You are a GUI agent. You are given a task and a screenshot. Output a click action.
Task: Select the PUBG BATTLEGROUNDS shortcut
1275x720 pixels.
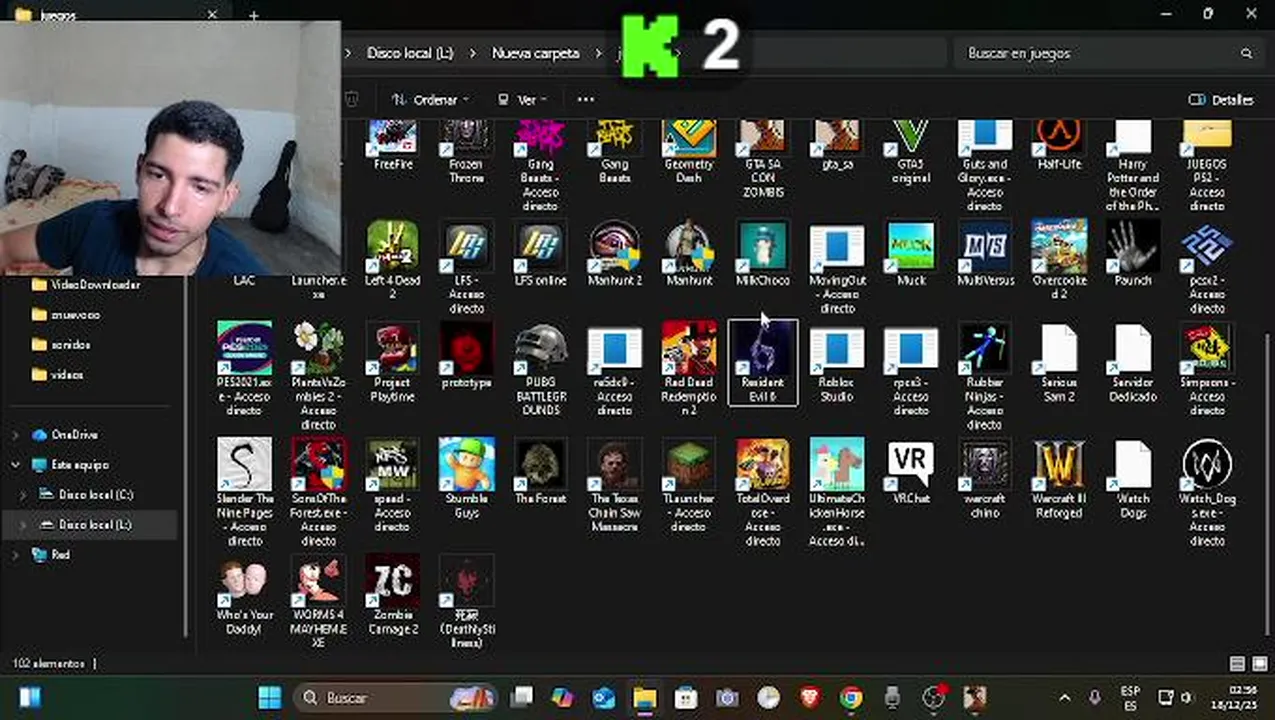[x=540, y=369]
